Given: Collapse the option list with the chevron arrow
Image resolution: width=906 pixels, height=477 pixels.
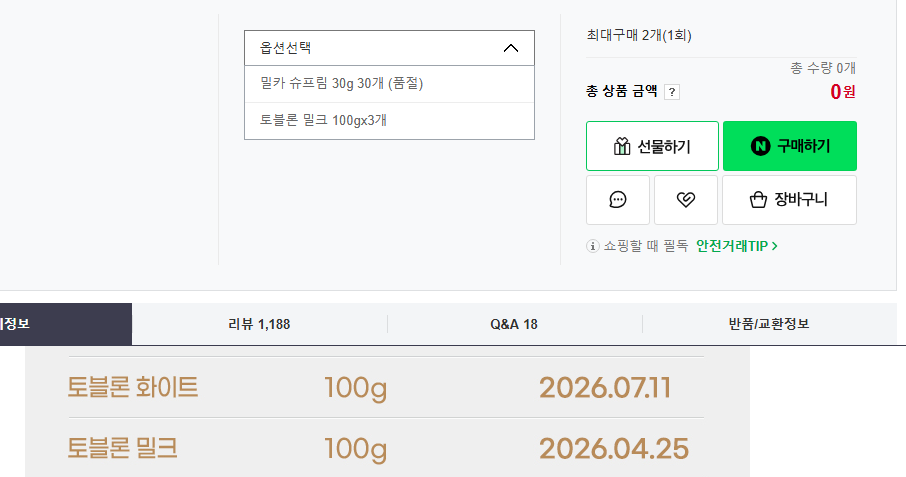Looking at the screenshot, I should point(511,48).
